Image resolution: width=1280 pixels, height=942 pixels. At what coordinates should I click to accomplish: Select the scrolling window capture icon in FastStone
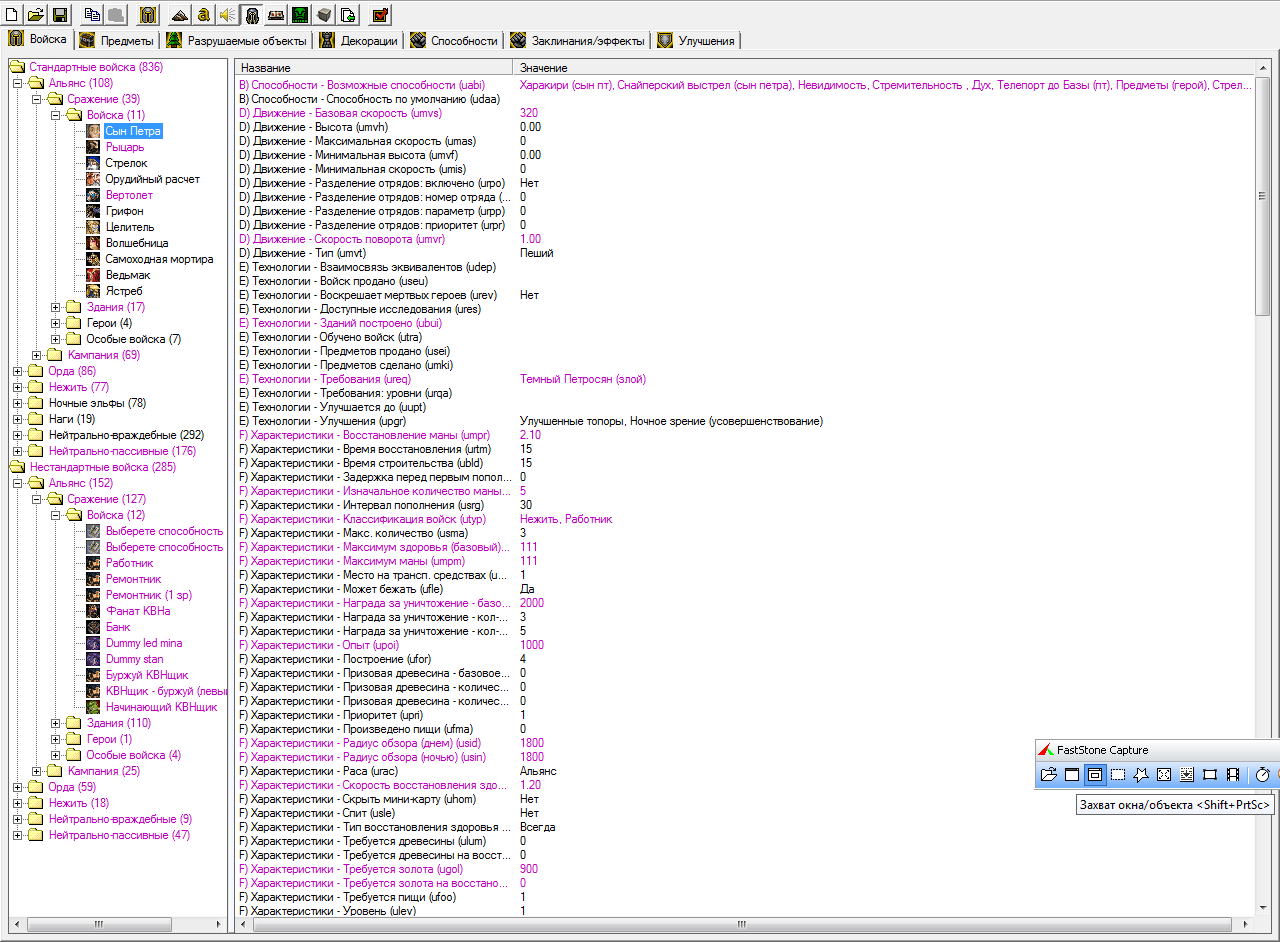coord(1187,774)
